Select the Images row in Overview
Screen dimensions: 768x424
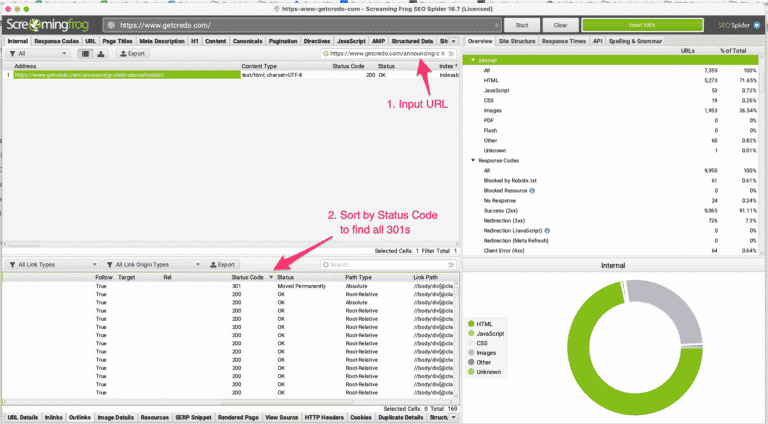[610, 111]
